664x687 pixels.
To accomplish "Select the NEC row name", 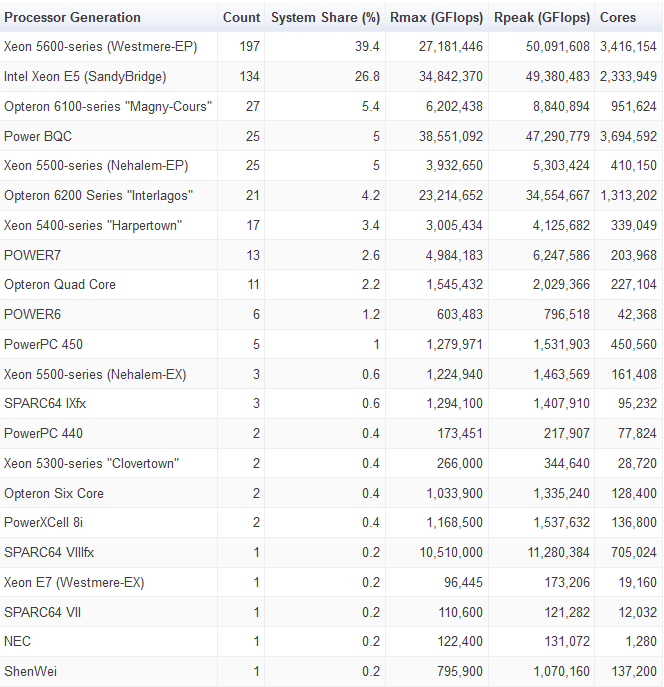I will point(18,641).
